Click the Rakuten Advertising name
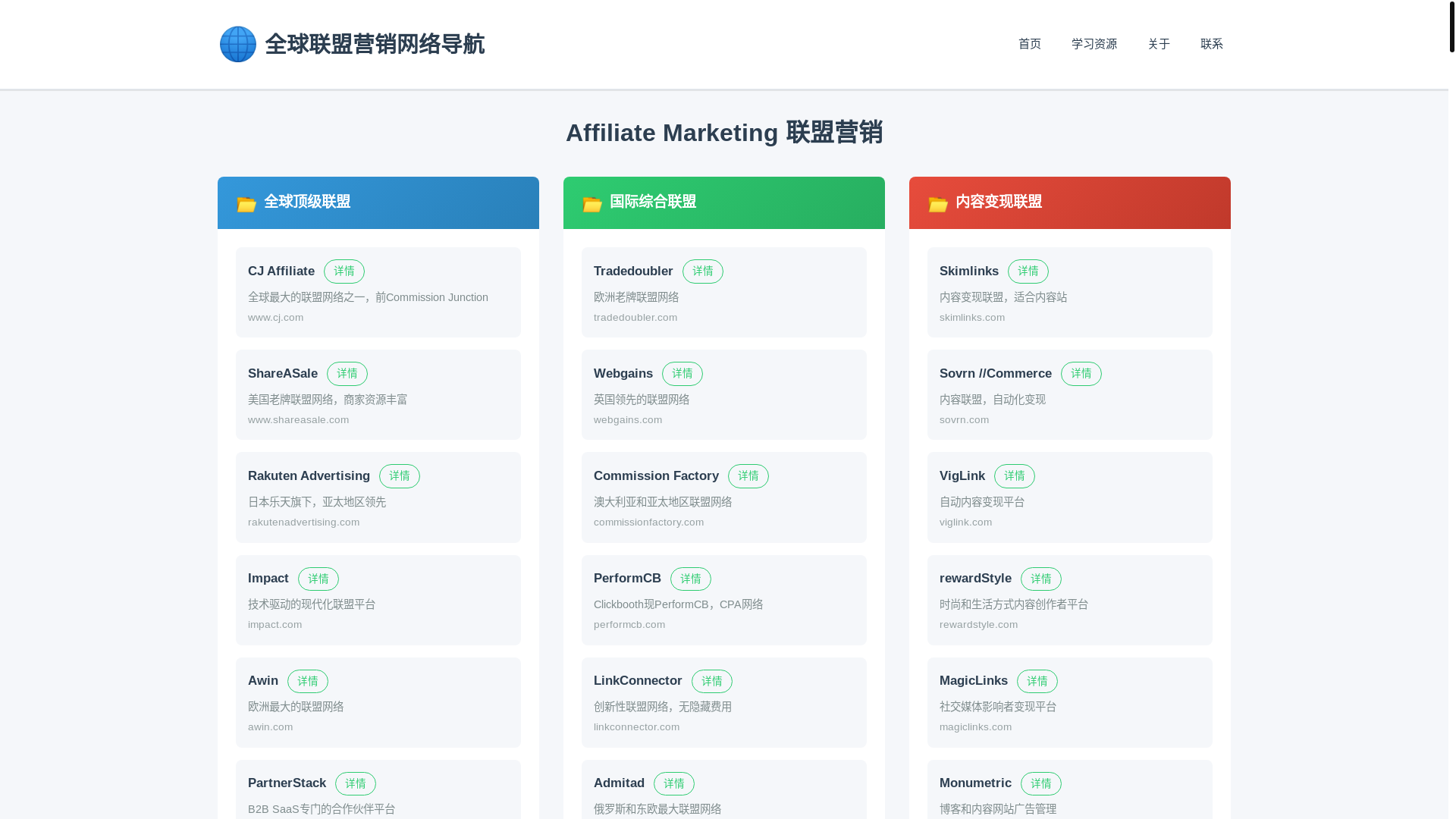This screenshot has width=1456, height=819. tap(309, 476)
